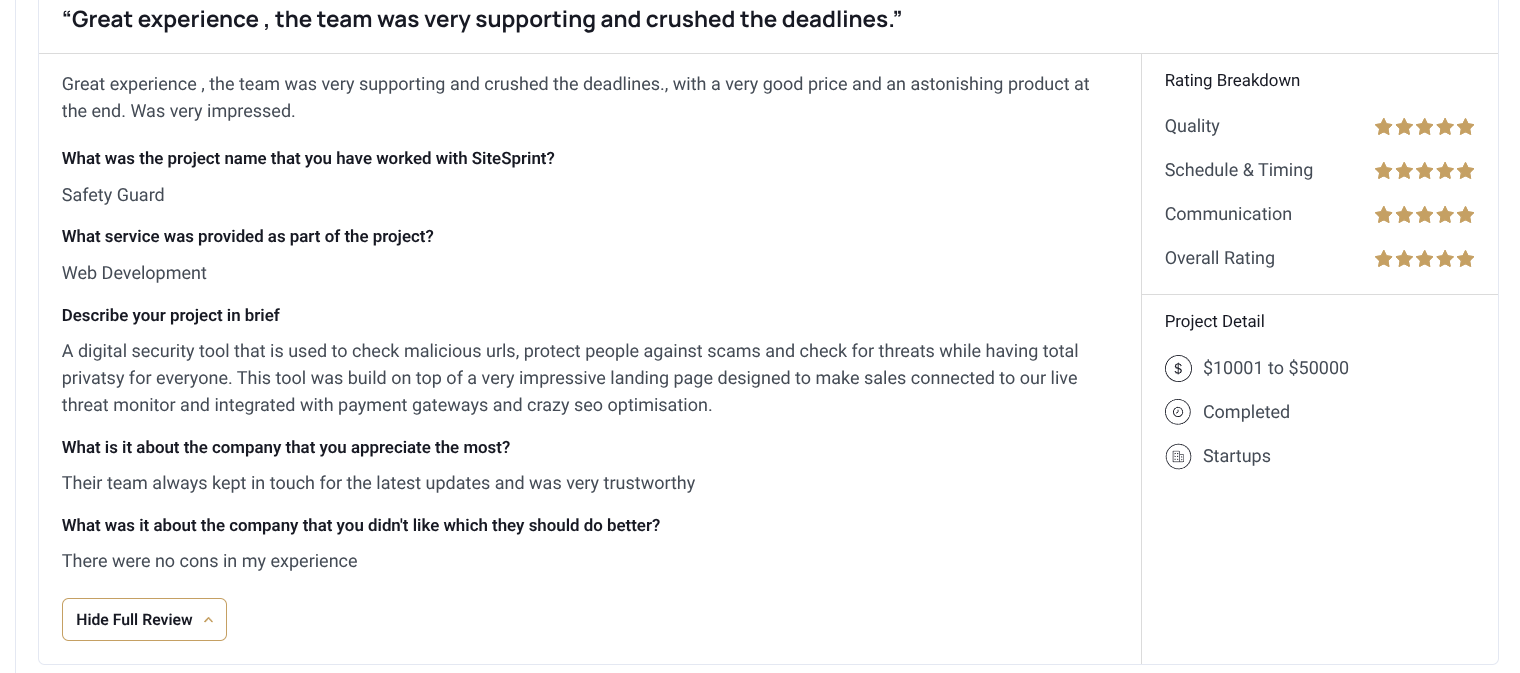Image resolution: width=1520 pixels, height=673 pixels.
Task: Select the third star under Communication
Action: (x=1424, y=214)
